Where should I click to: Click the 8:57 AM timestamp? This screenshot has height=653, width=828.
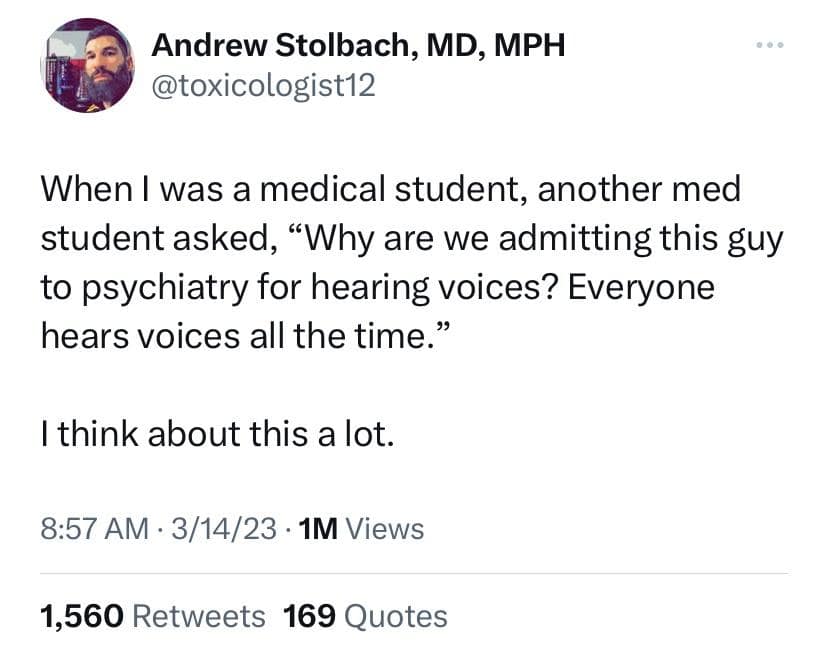[97, 528]
